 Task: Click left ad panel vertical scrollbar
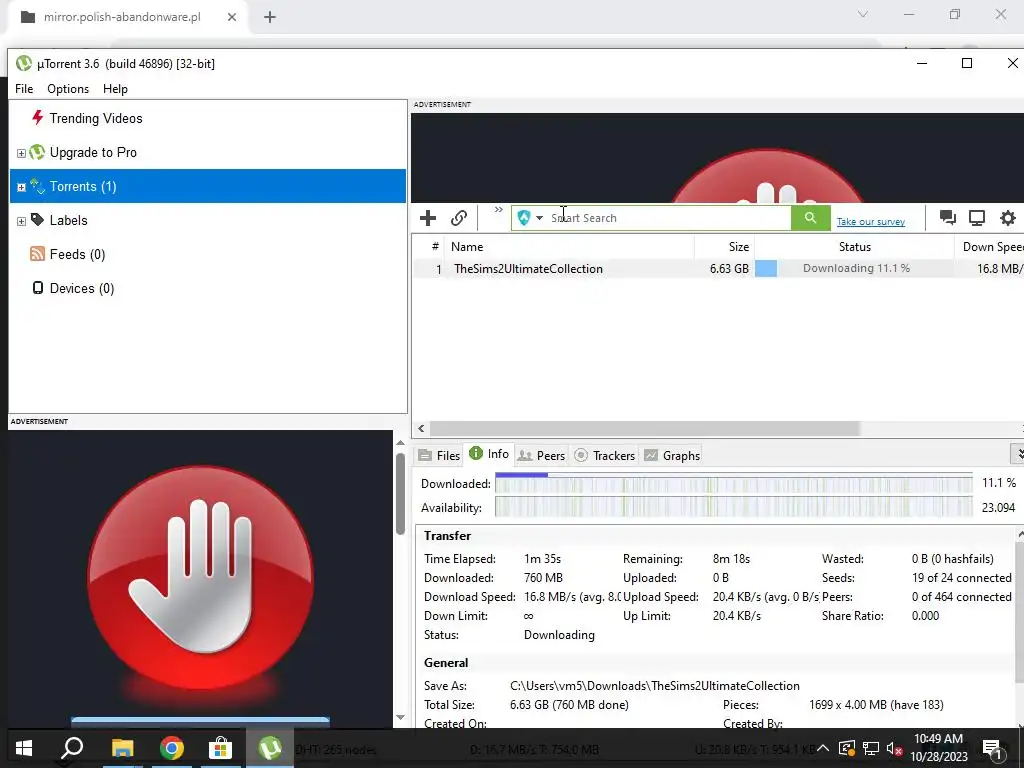[x=400, y=494]
